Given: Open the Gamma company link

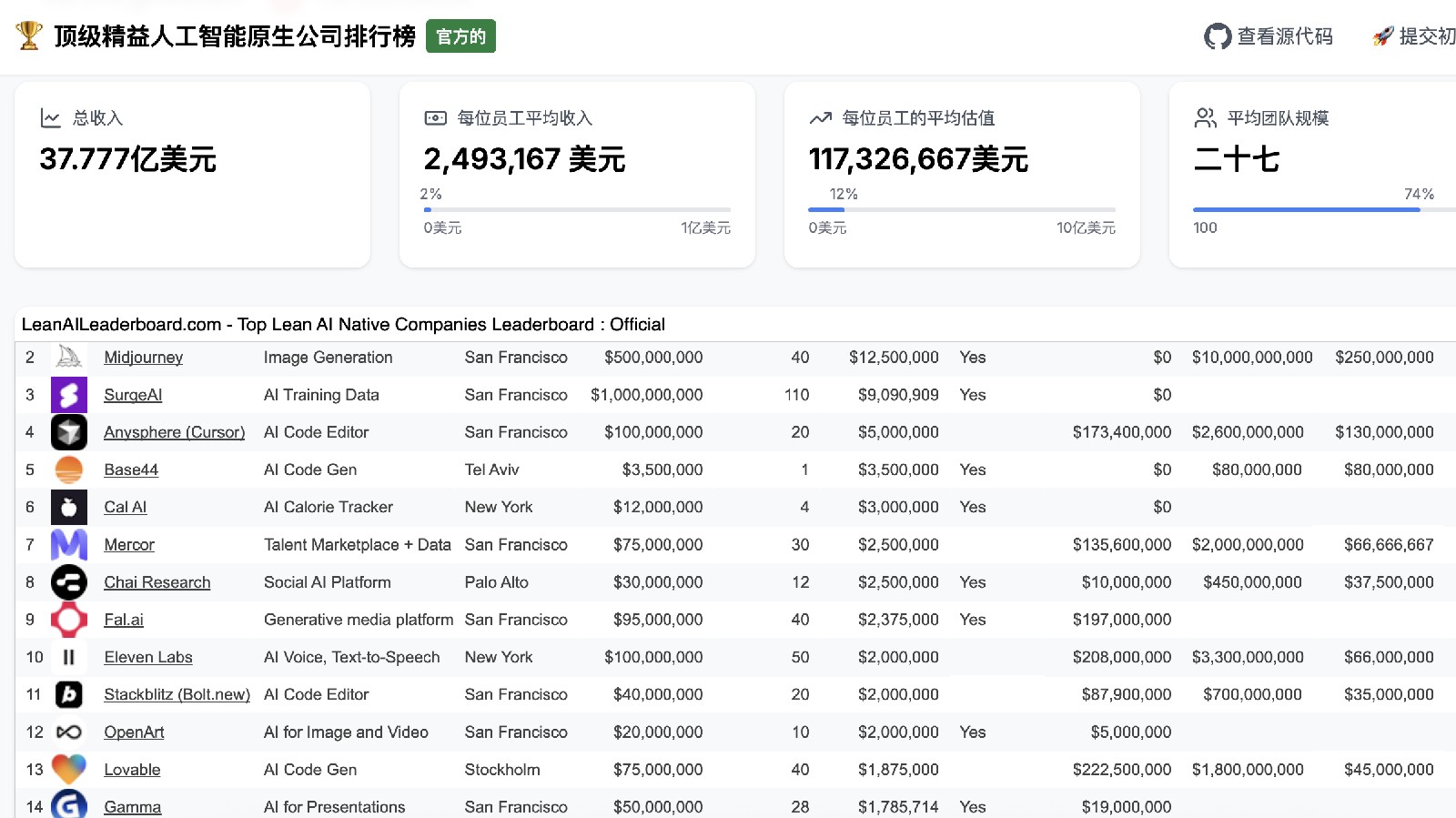Looking at the screenshot, I should [x=132, y=807].
